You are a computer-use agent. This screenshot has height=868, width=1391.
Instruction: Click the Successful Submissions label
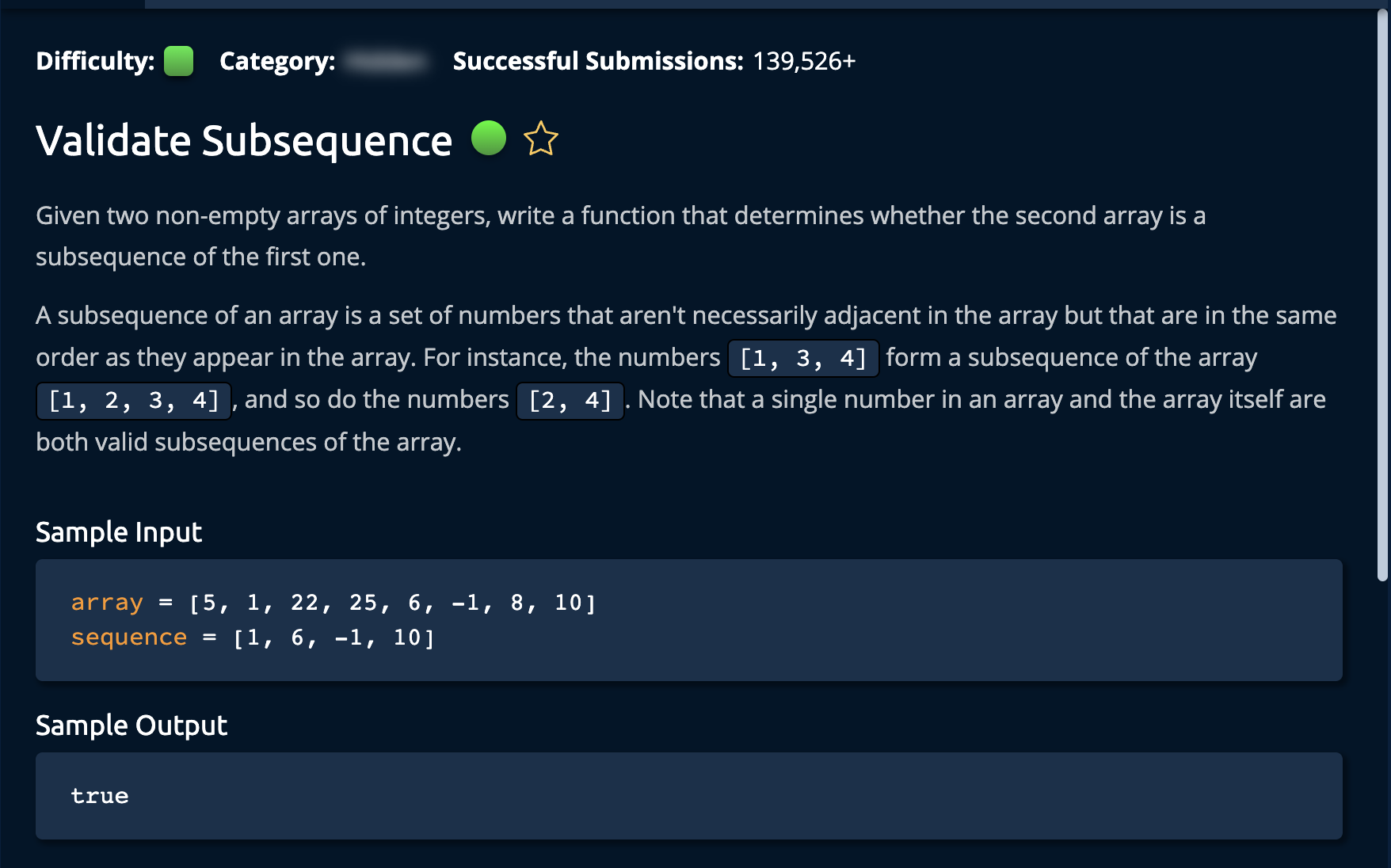598,61
